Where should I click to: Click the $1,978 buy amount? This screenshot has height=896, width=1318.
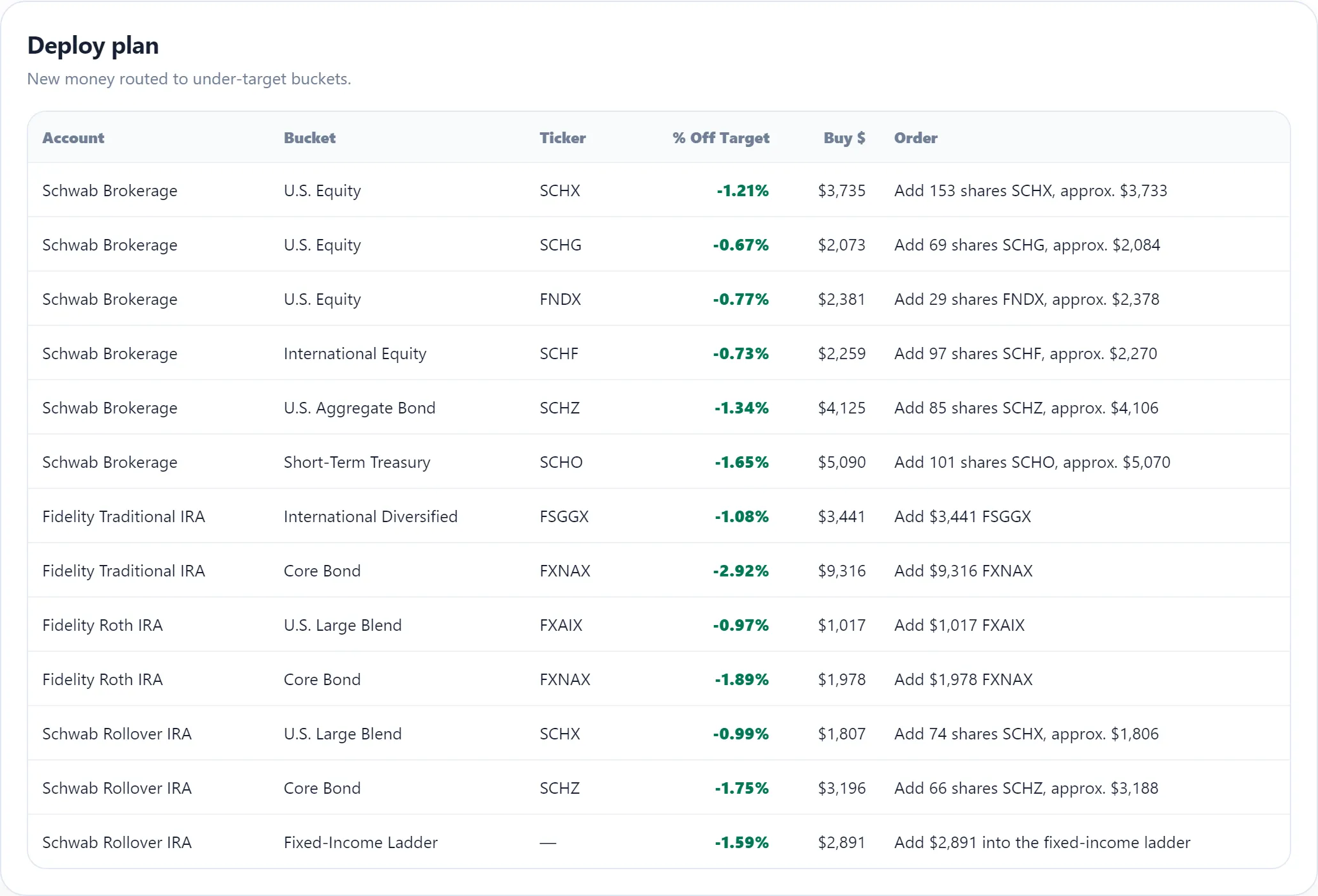pos(842,679)
